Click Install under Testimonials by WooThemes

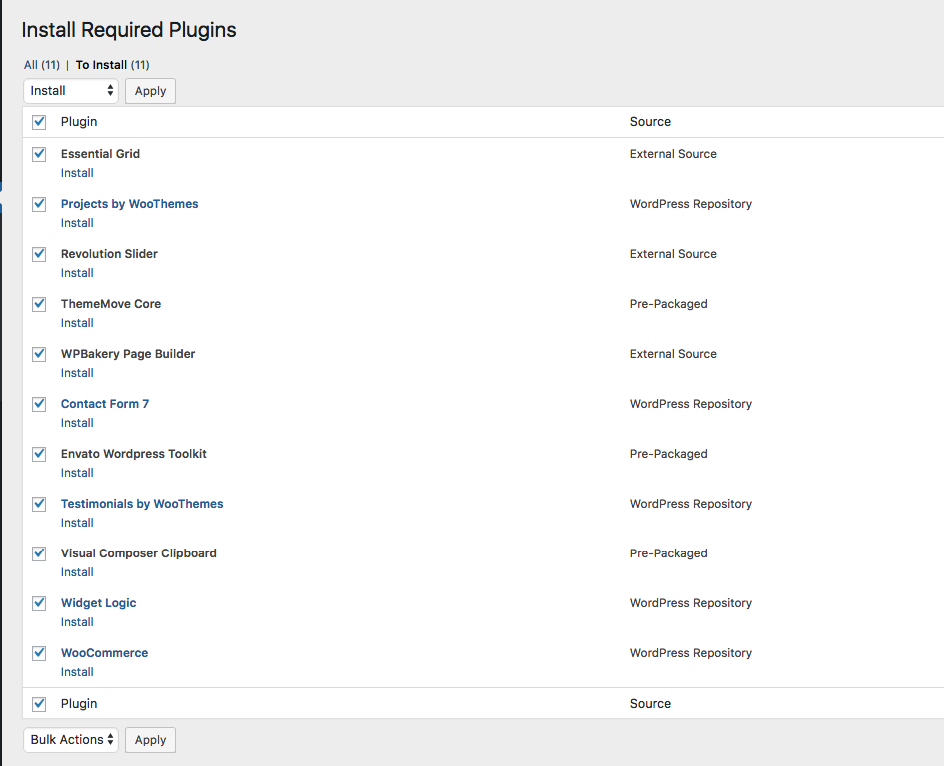point(77,523)
